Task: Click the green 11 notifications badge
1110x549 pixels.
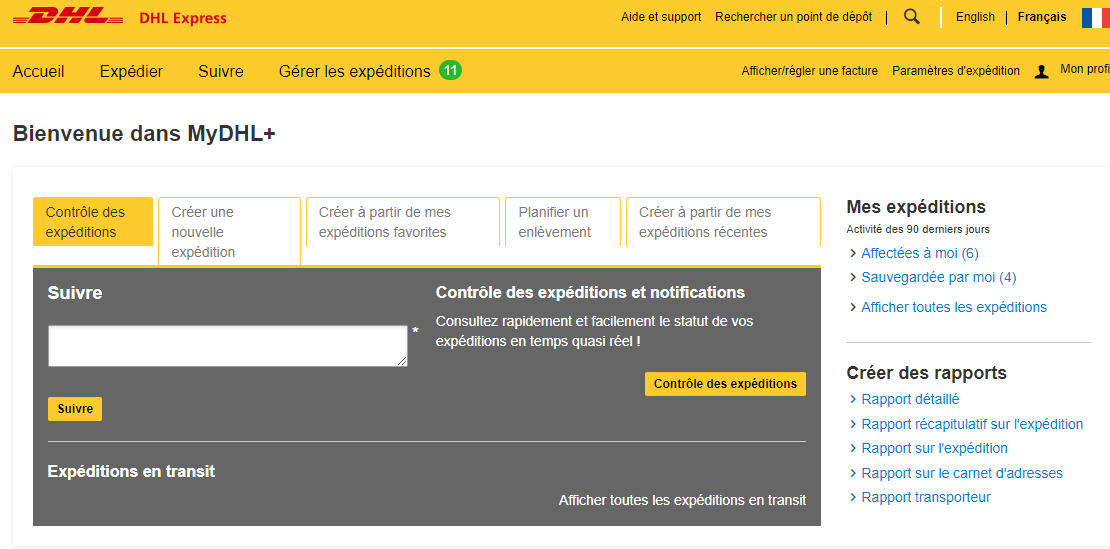Action: (450, 70)
